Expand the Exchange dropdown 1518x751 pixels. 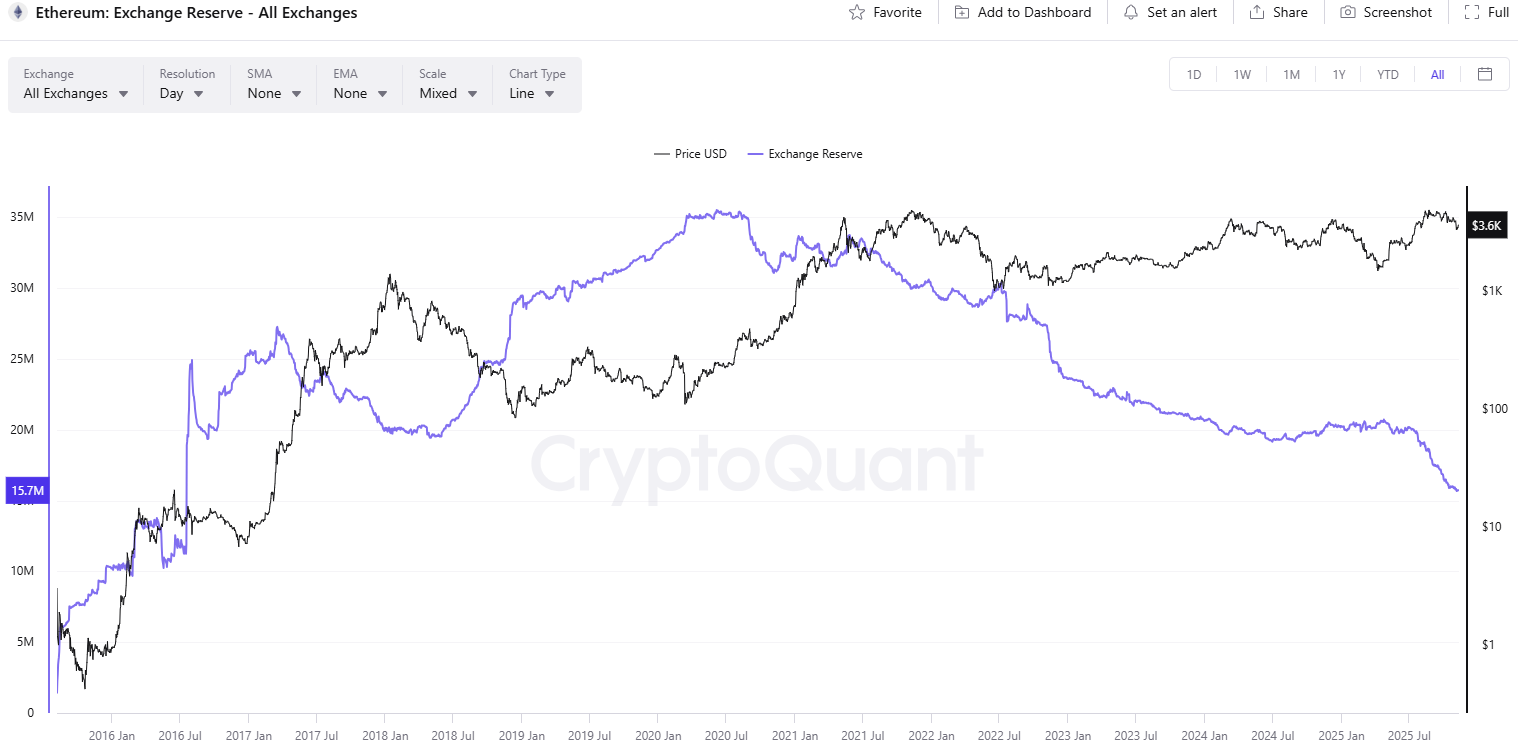76,93
